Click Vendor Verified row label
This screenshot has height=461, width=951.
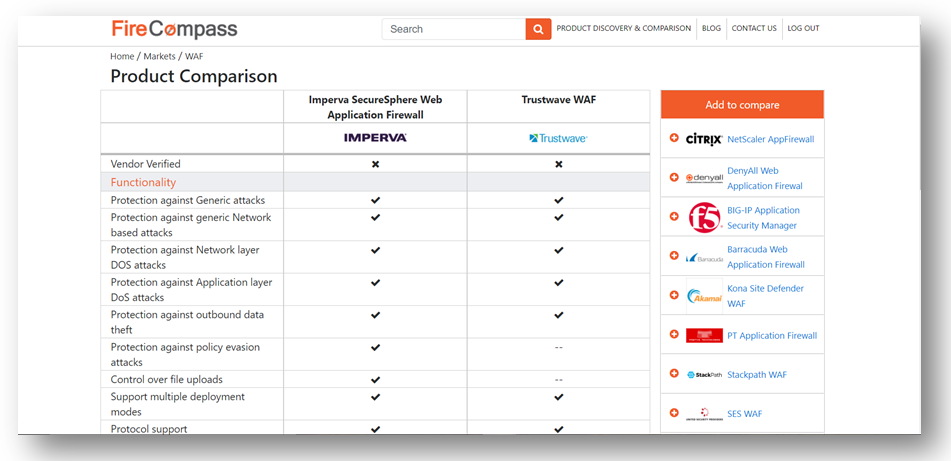click(146, 164)
